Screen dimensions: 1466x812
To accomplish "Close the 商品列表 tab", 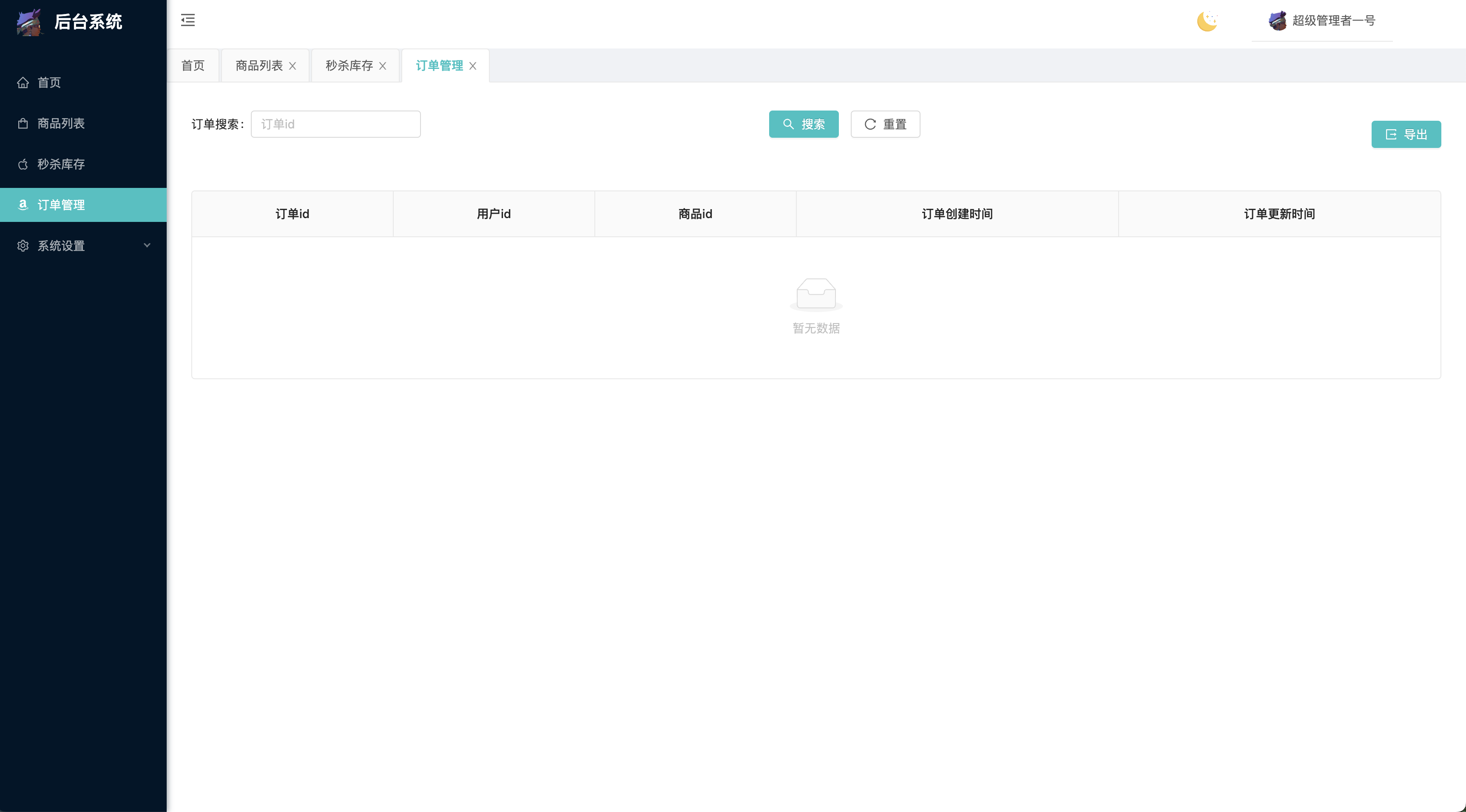I will (293, 66).
